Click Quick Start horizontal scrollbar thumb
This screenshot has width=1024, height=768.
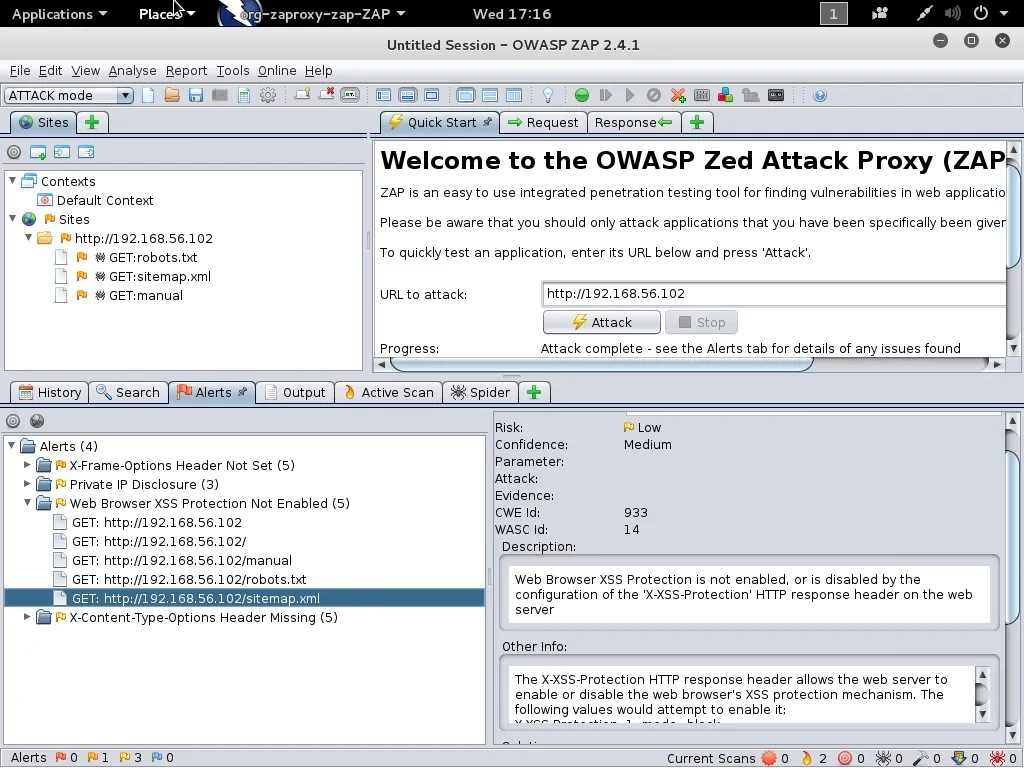(601, 364)
